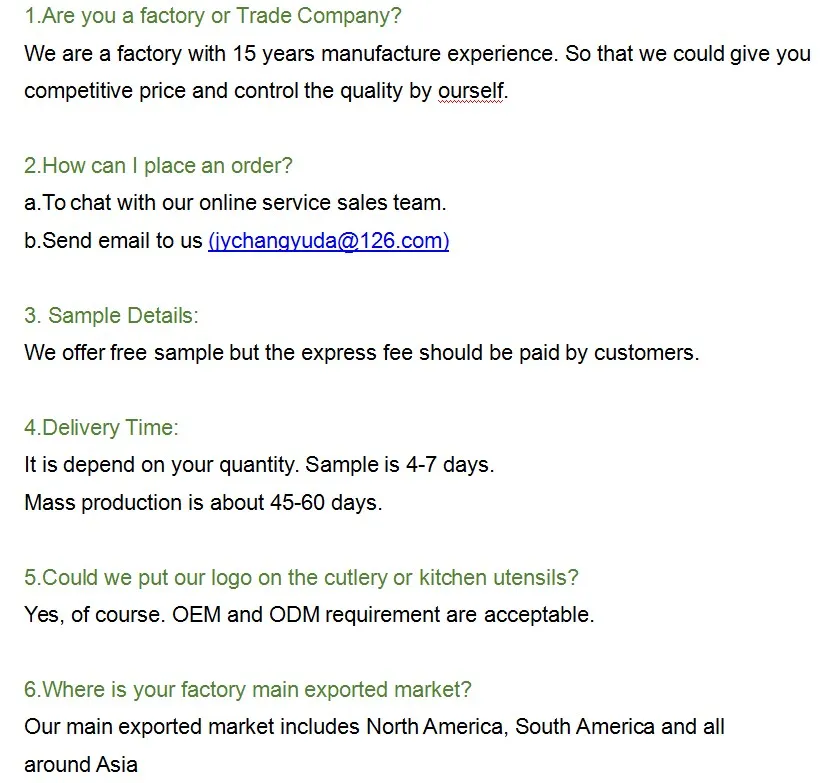Screen dimensions: 833x783
Task: Click the final "around Asia" line
Action: (x=80, y=765)
